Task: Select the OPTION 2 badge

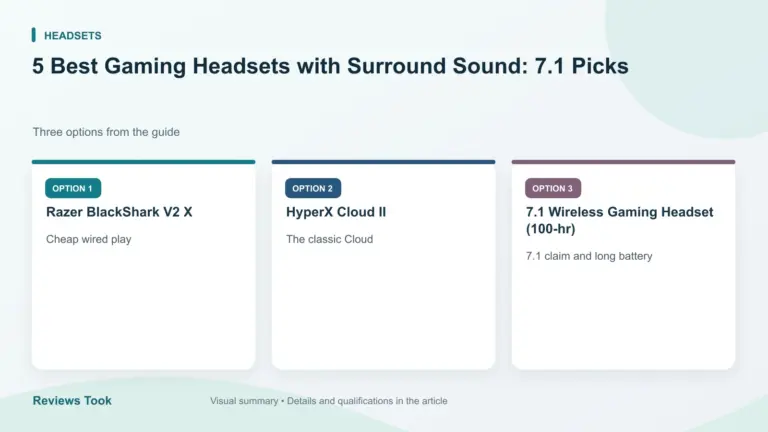Action: pos(313,188)
